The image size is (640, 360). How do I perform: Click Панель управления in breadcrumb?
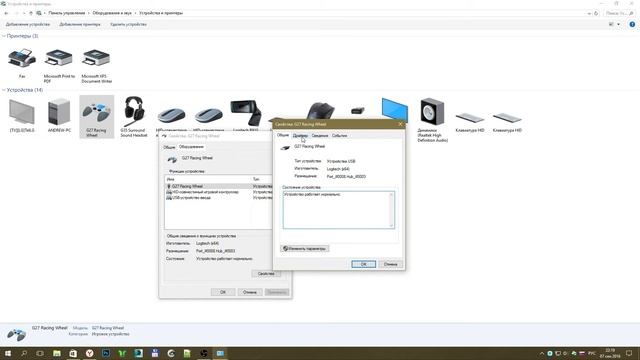pyautogui.click(x=67, y=13)
